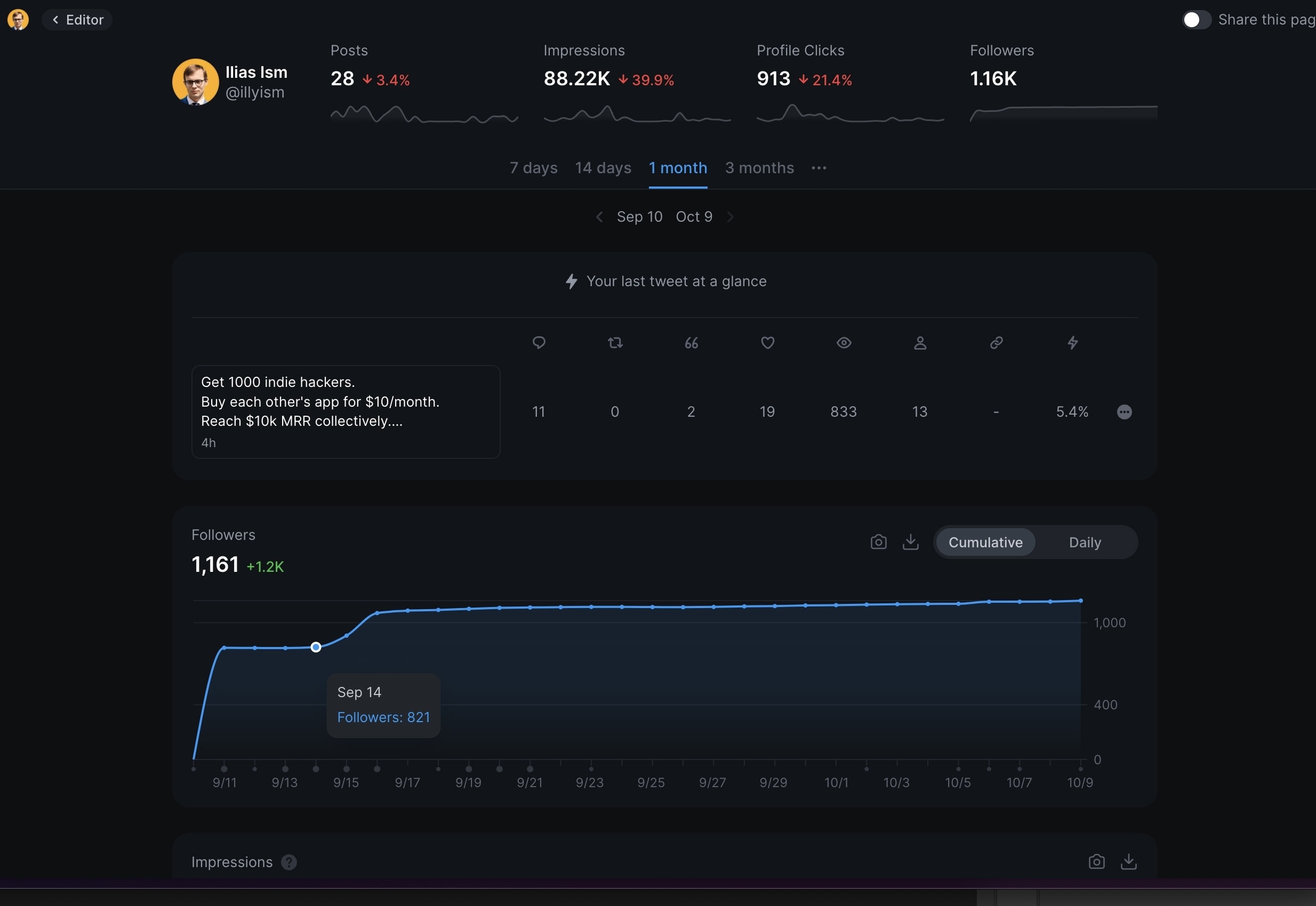Select the 3 months time range
Image resolution: width=1316 pixels, height=906 pixels.
click(x=759, y=168)
